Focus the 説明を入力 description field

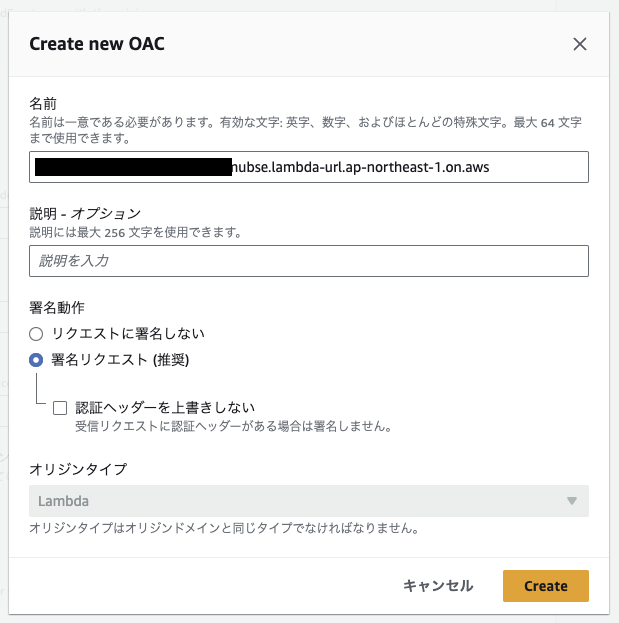[309, 261]
